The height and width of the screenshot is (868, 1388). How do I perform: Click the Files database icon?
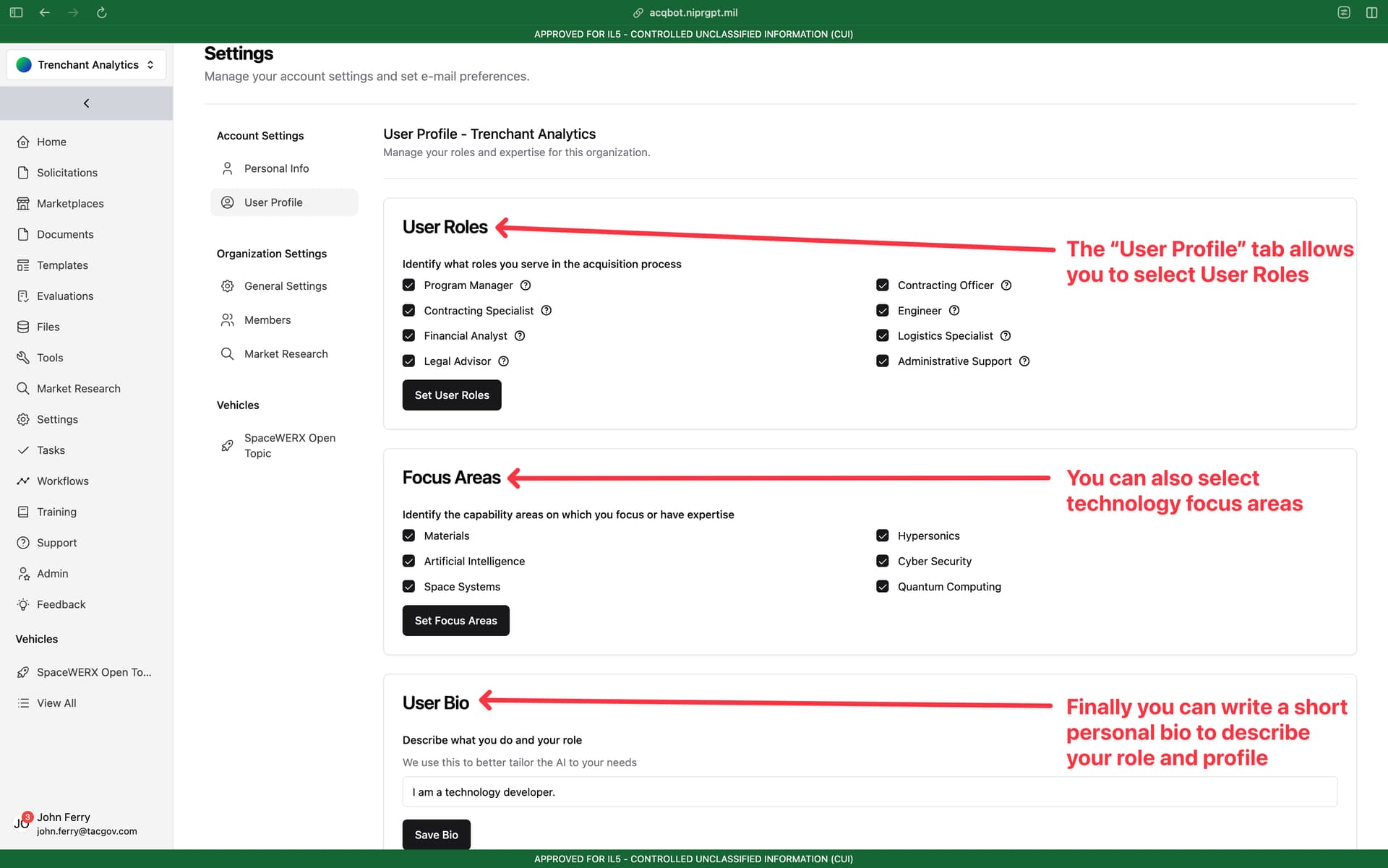click(23, 327)
